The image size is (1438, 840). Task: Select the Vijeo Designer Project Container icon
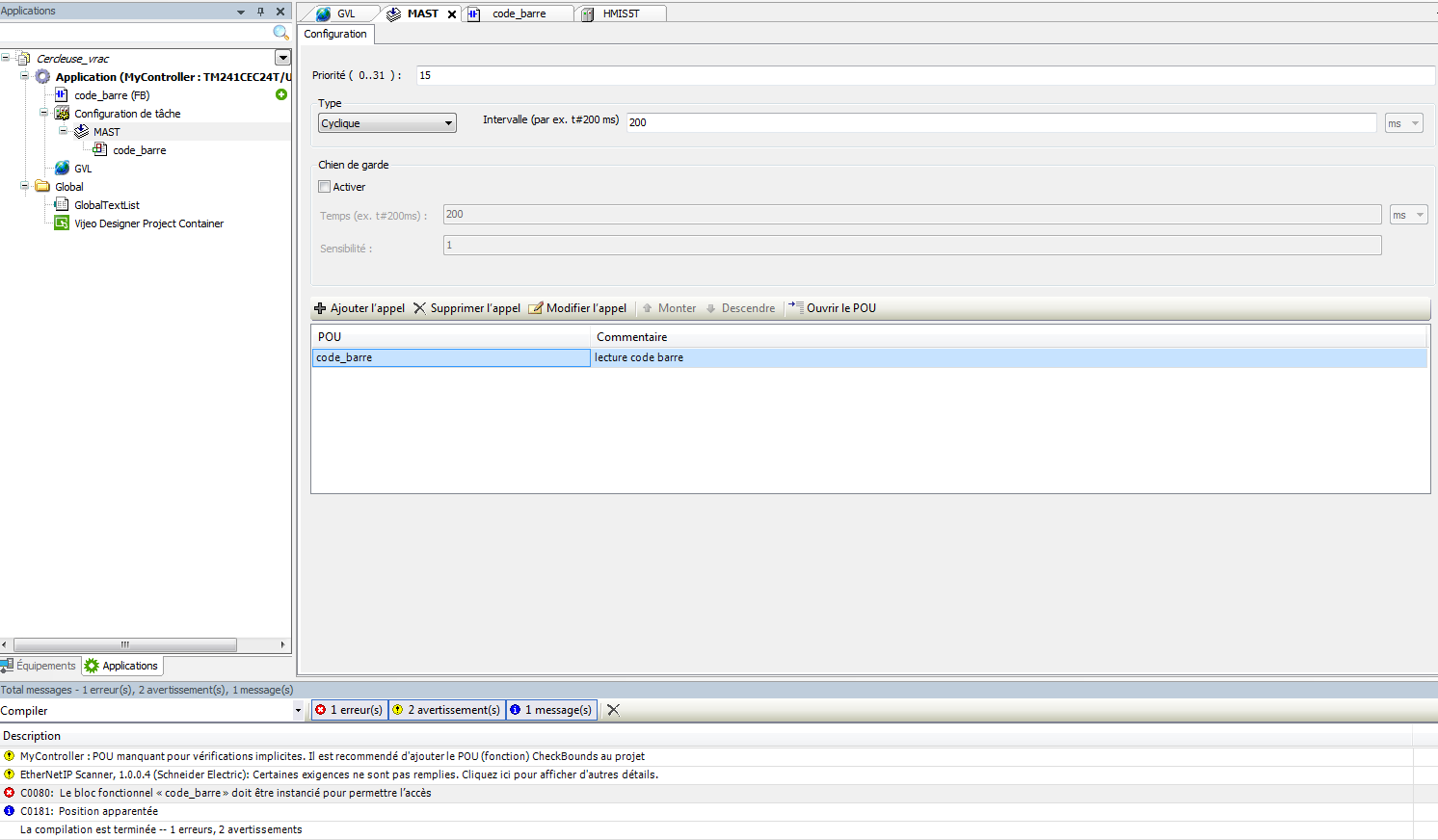coord(62,223)
